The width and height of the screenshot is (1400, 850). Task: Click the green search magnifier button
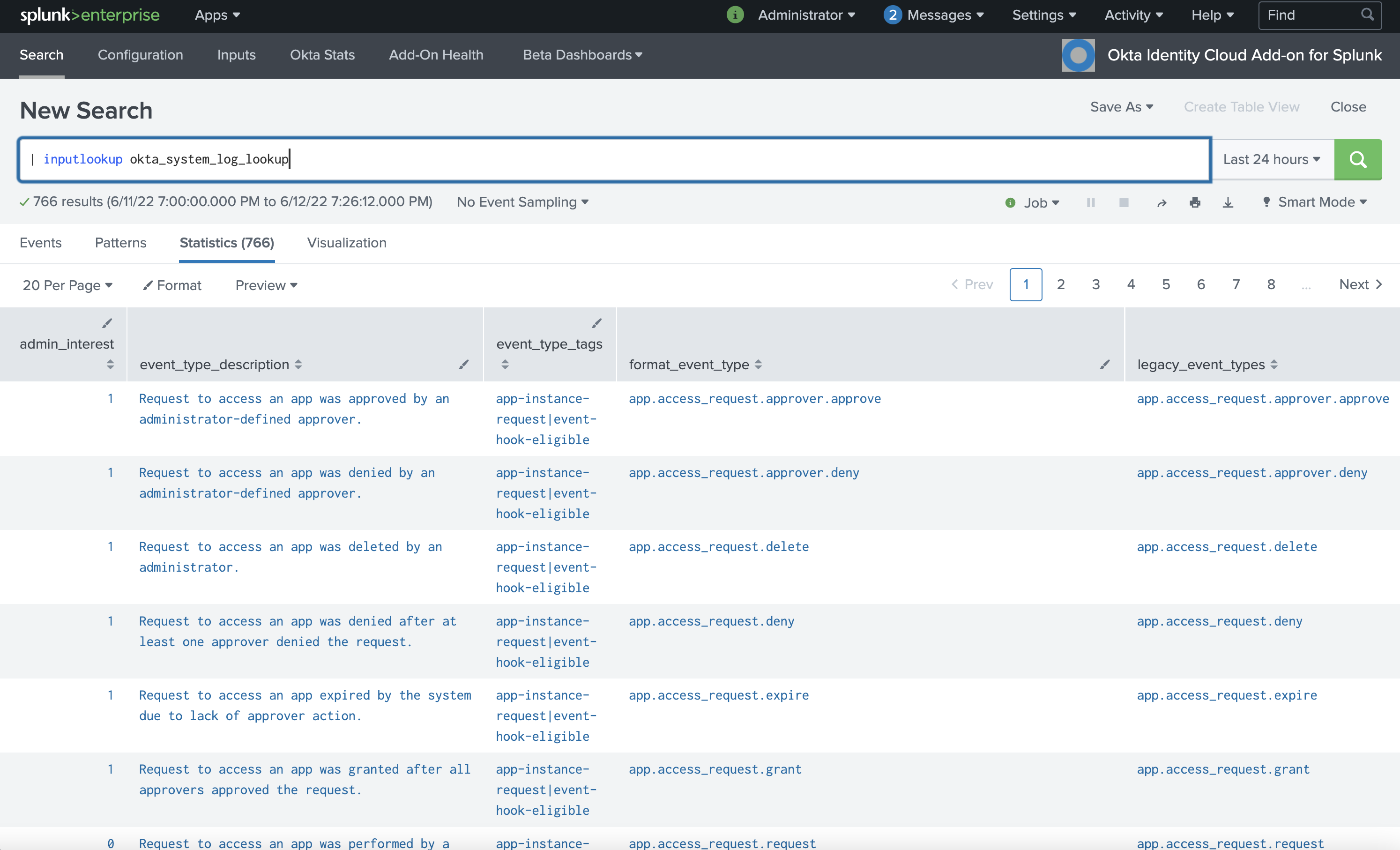pos(1357,160)
